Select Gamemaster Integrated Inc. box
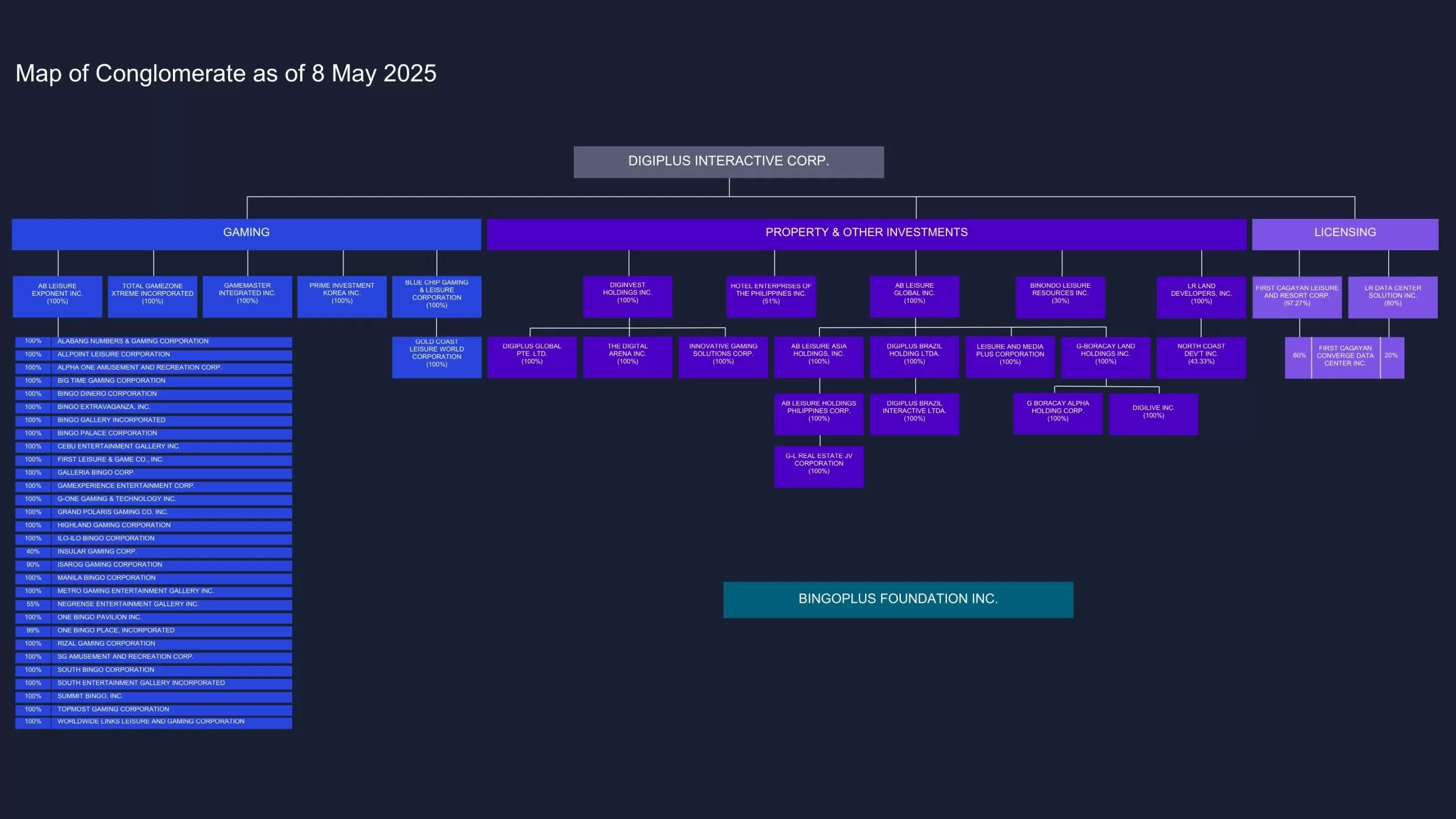Viewport: 1456px width, 819px height. click(x=247, y=296)
